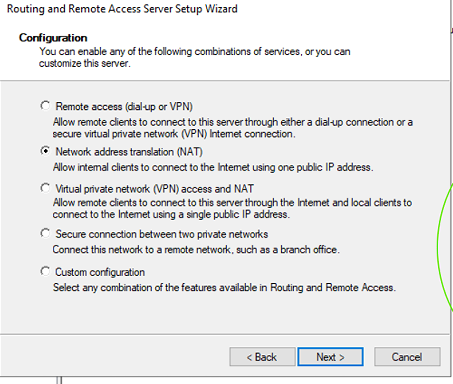
Task: Choose the VPN access and NAT radio circle
Action: click(45, 188)
